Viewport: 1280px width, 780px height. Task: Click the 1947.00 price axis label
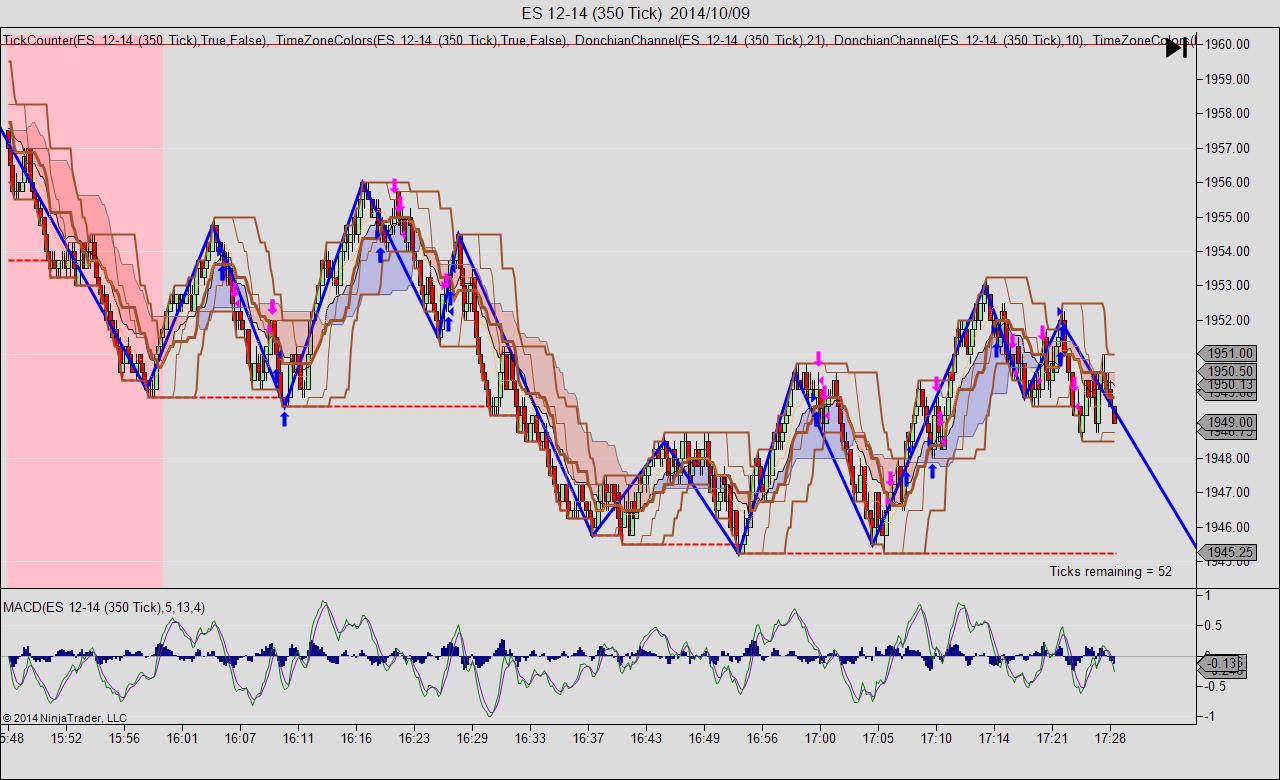tap(1228, 492)
